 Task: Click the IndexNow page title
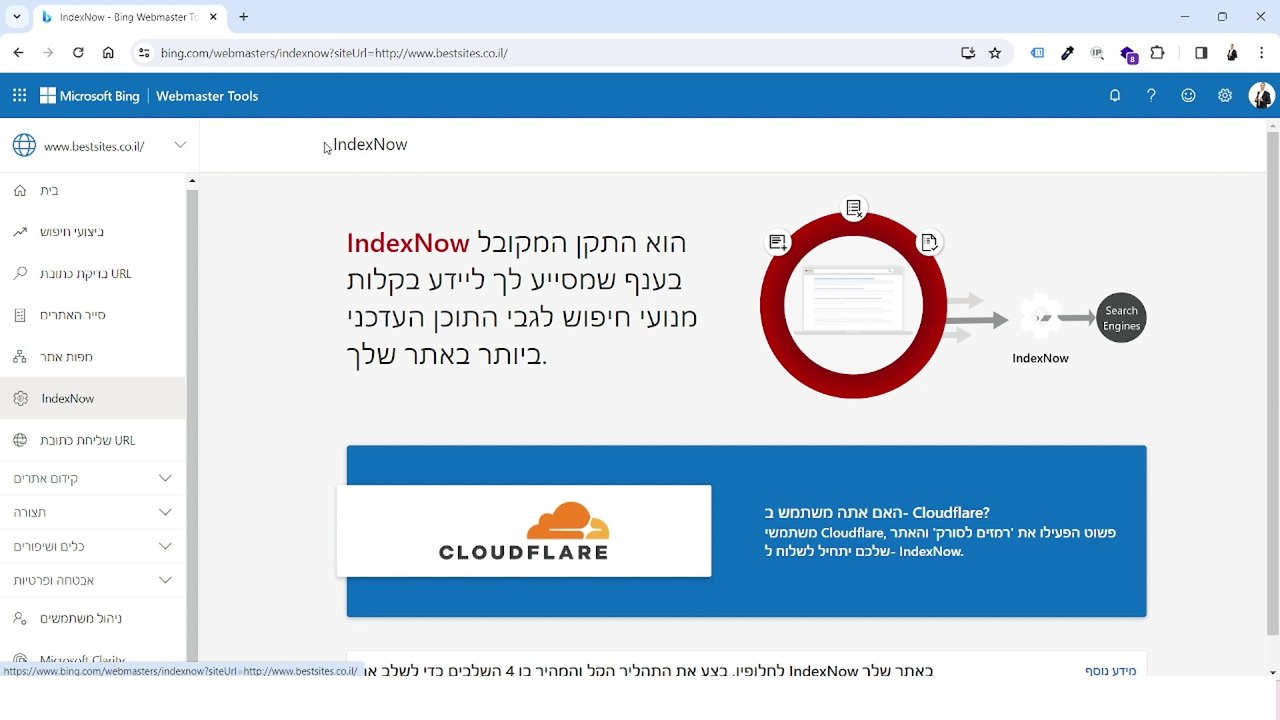[370, 145]
